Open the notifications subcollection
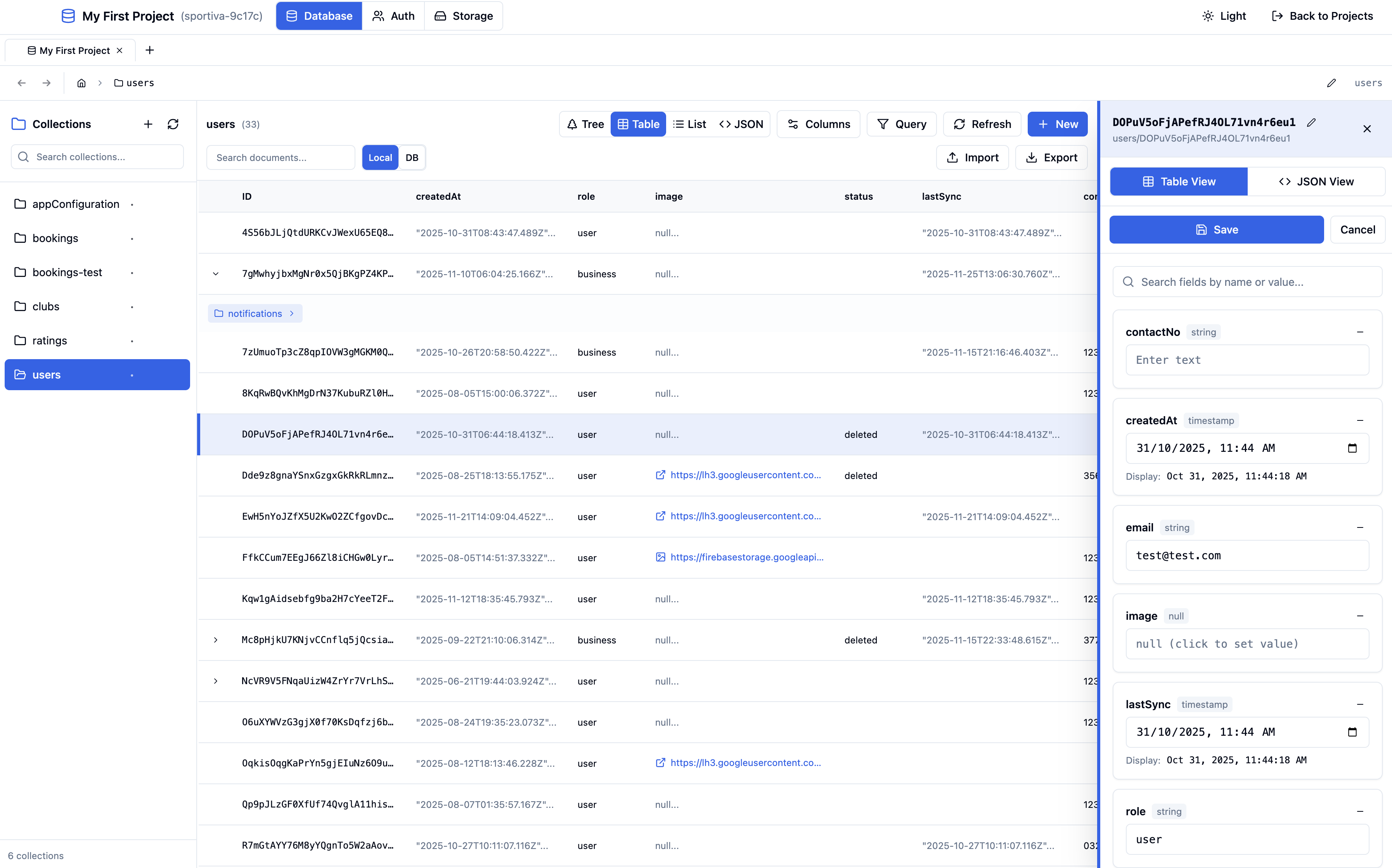 point(255,313)
